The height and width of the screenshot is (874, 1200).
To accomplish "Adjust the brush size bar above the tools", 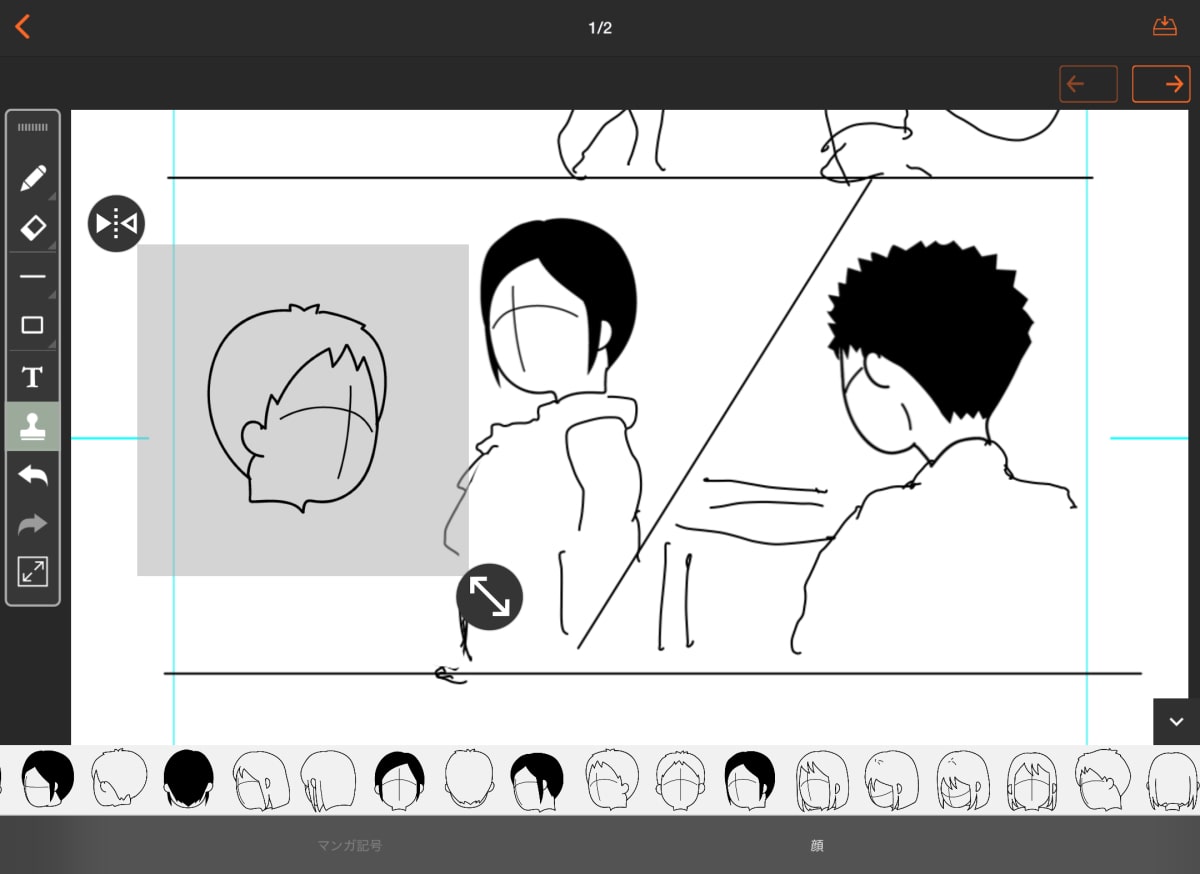I will (33, 127).
